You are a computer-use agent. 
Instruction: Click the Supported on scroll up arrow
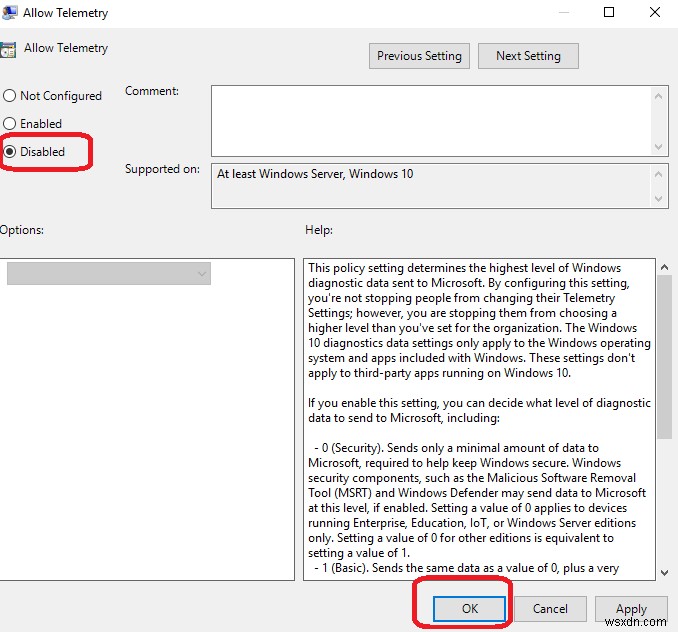point(659,174)
